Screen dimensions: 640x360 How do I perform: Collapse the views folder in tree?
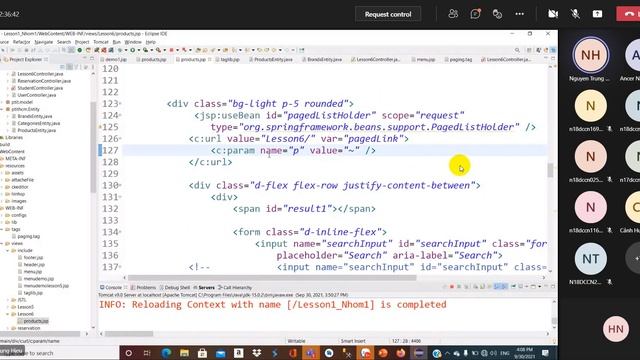[2, 243]
